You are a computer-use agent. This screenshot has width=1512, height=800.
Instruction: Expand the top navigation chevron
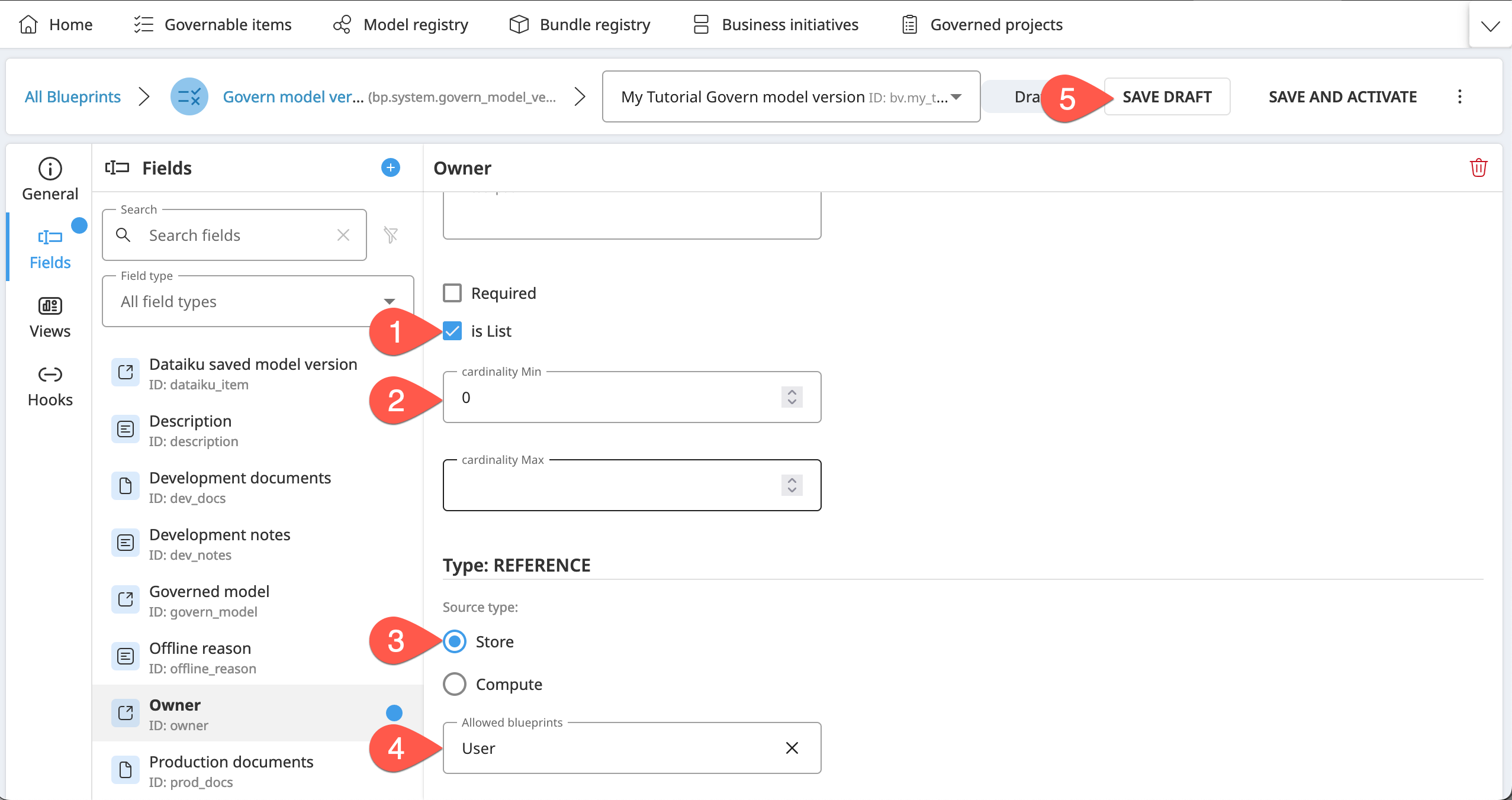(1490, 25)
